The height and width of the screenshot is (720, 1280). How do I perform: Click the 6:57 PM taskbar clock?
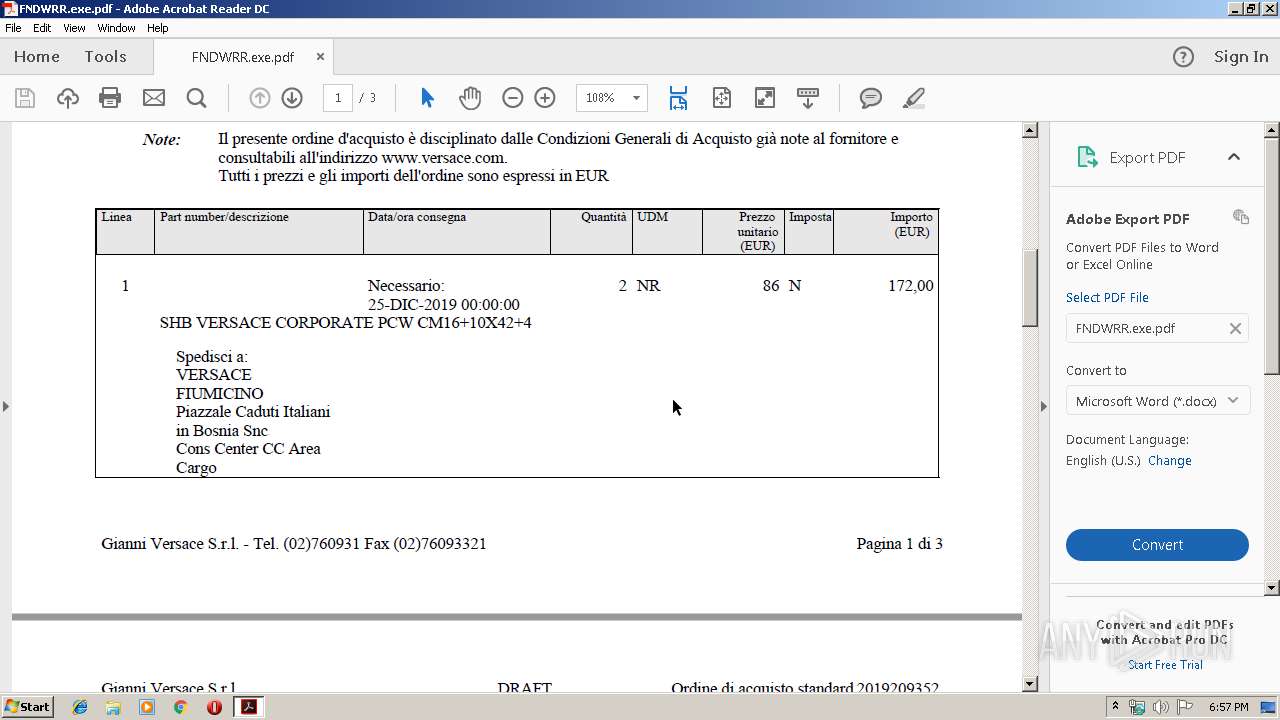(x=1228, y=707)
